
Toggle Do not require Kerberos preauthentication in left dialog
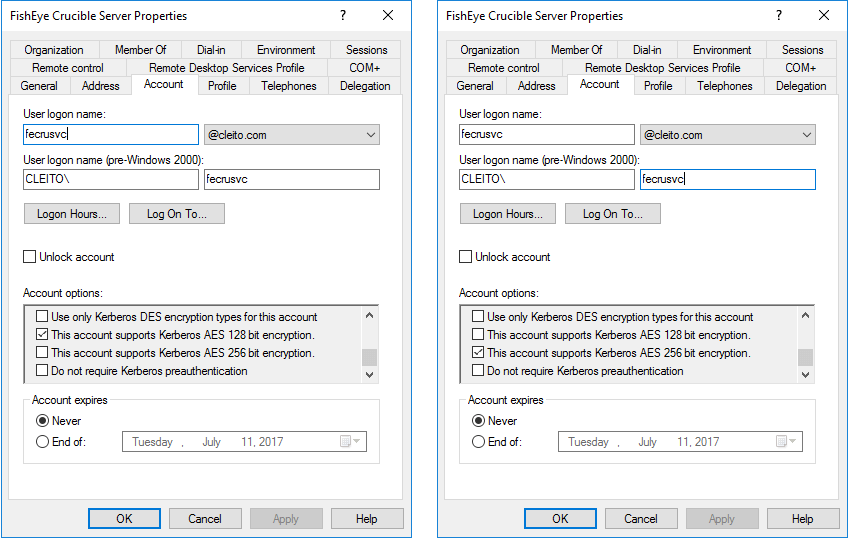pyautogui.click(x=42, y=370)
